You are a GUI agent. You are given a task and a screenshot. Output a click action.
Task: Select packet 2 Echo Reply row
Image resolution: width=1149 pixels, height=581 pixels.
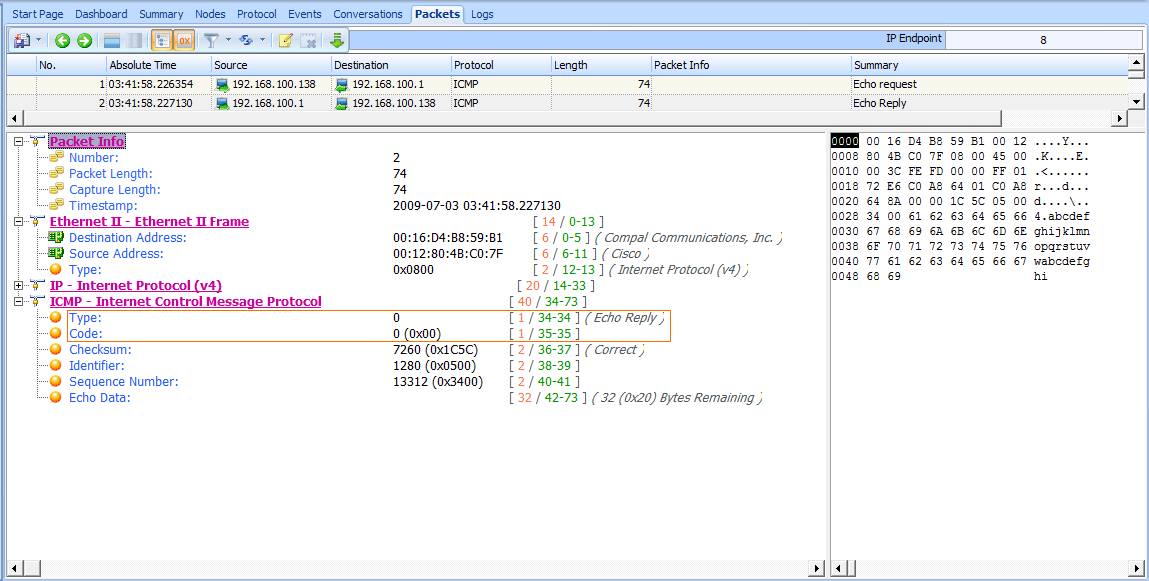click(567, 103)
